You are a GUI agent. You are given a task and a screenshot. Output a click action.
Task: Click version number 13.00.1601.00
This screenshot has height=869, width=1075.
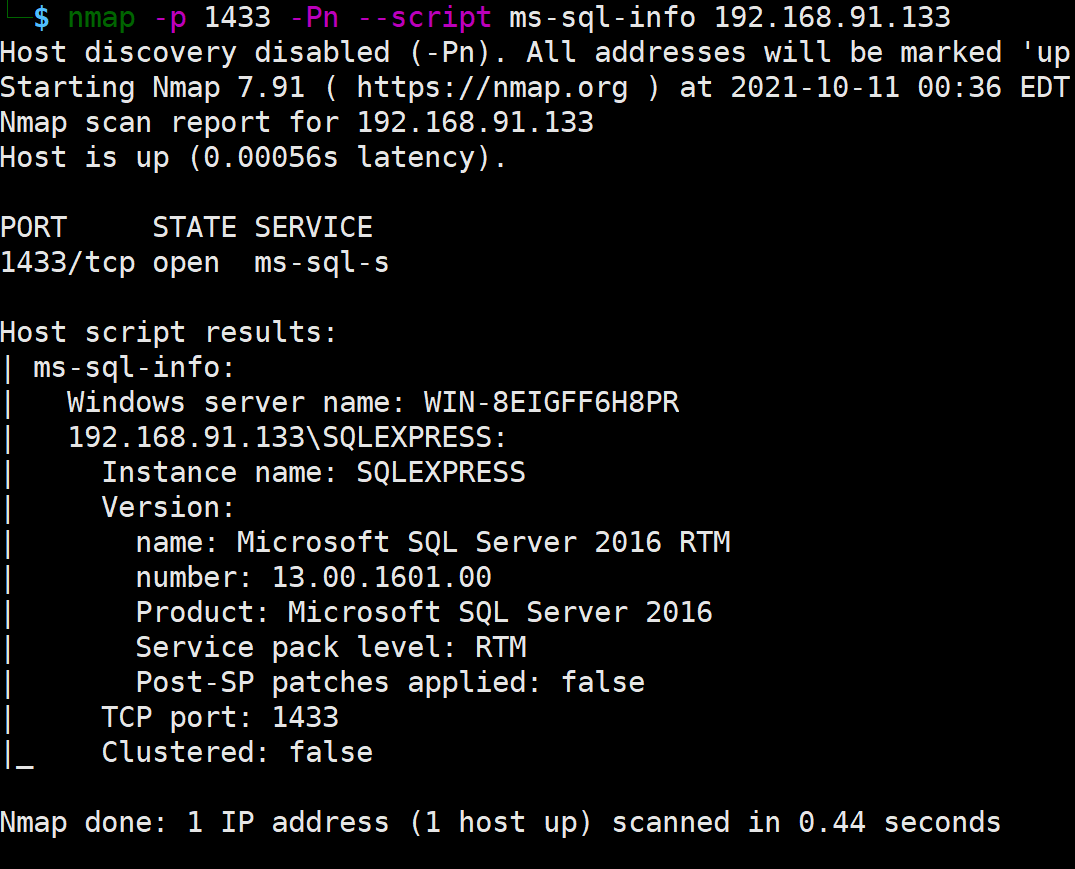(x=382, y=577)
